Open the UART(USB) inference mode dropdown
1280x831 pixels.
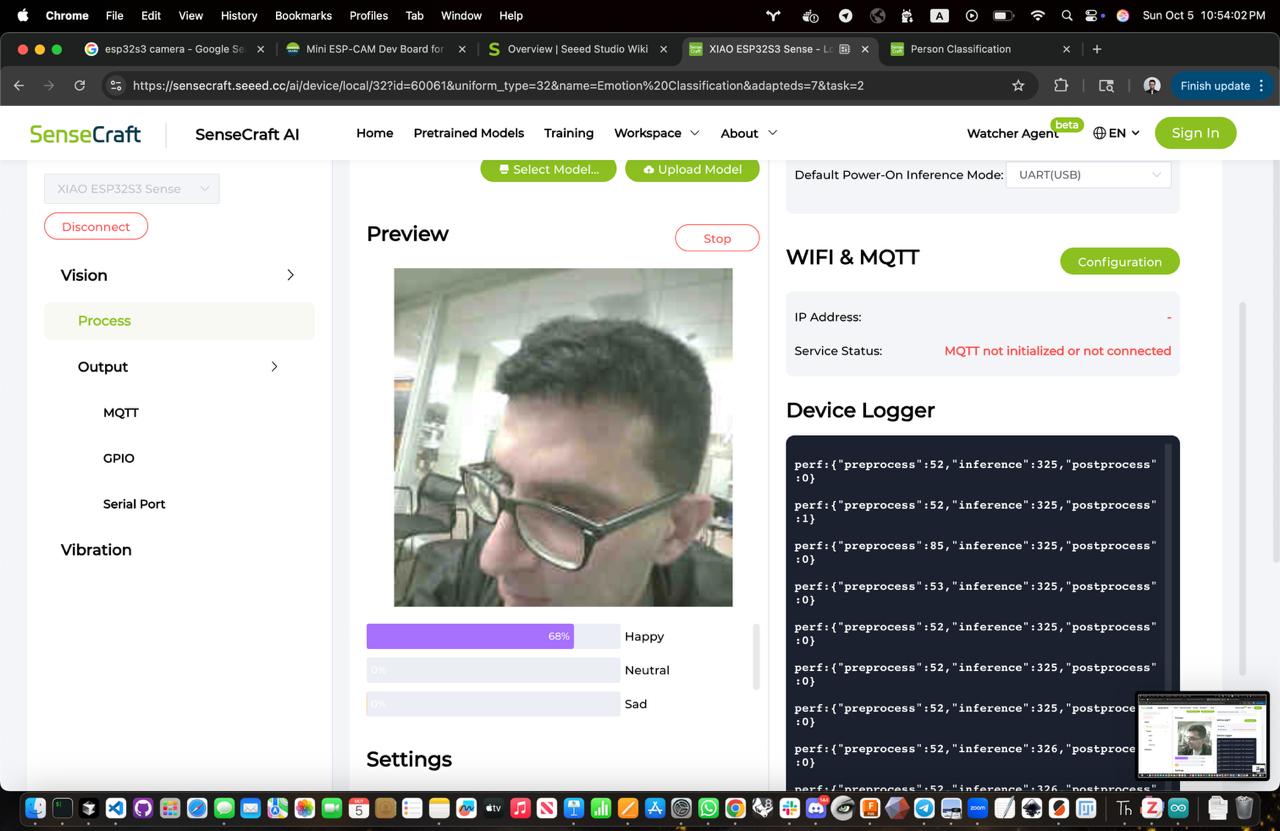point(1088,174)
